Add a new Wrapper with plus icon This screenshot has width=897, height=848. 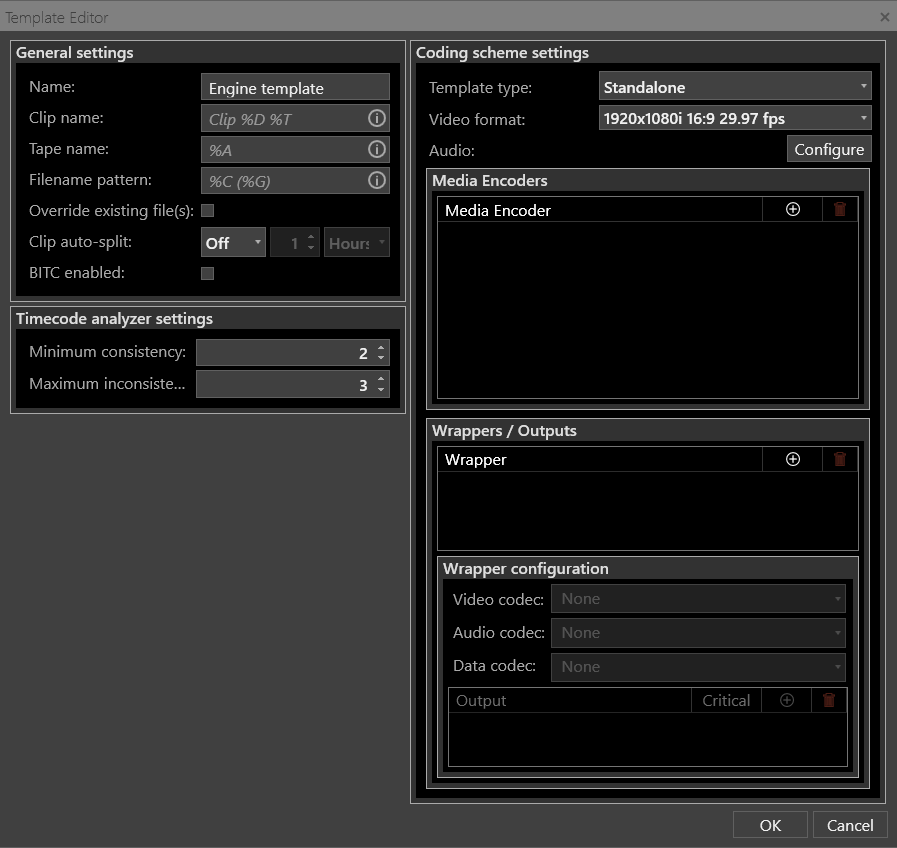(792, 459)
